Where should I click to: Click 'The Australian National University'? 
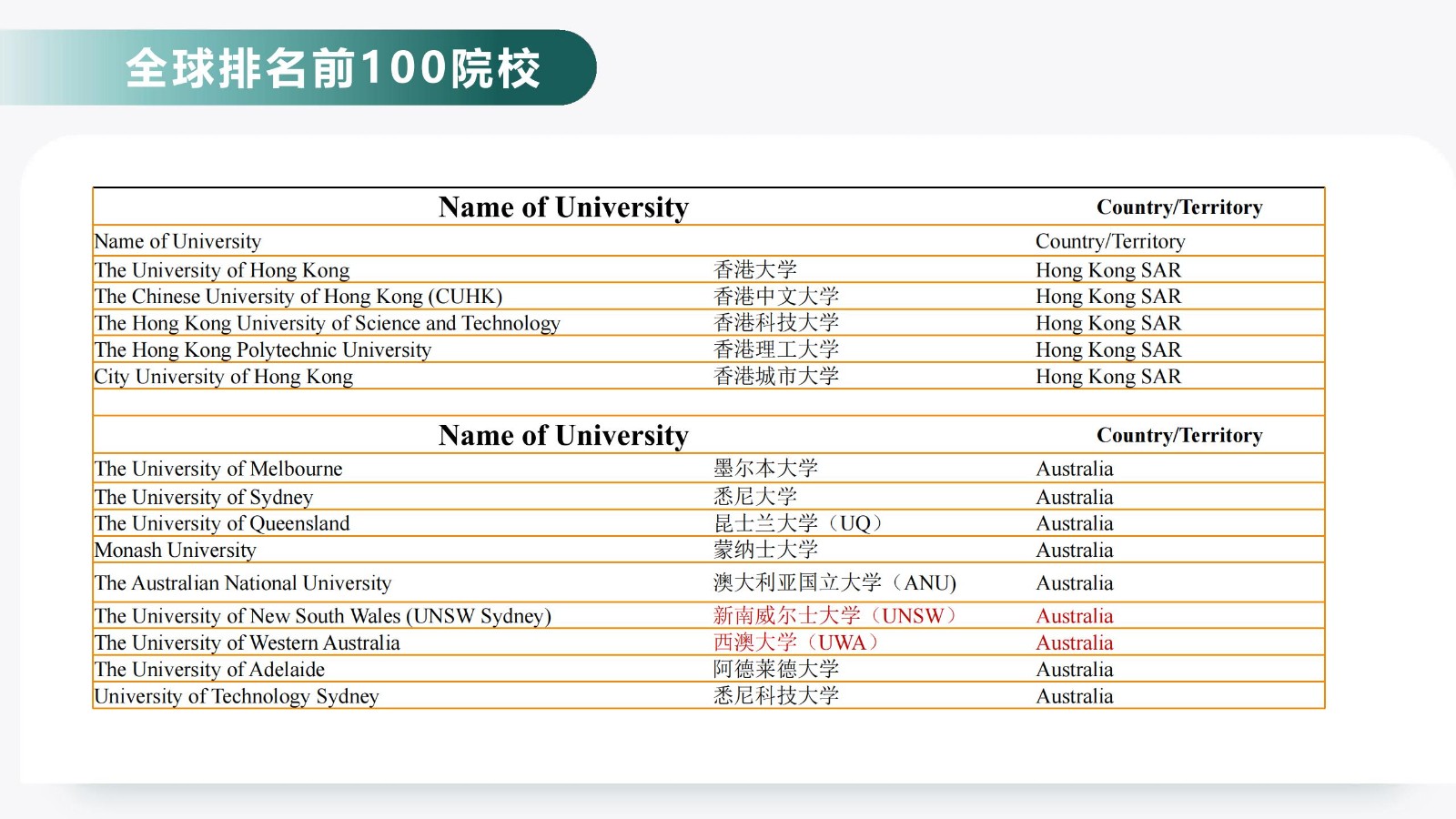coord(243,583)
